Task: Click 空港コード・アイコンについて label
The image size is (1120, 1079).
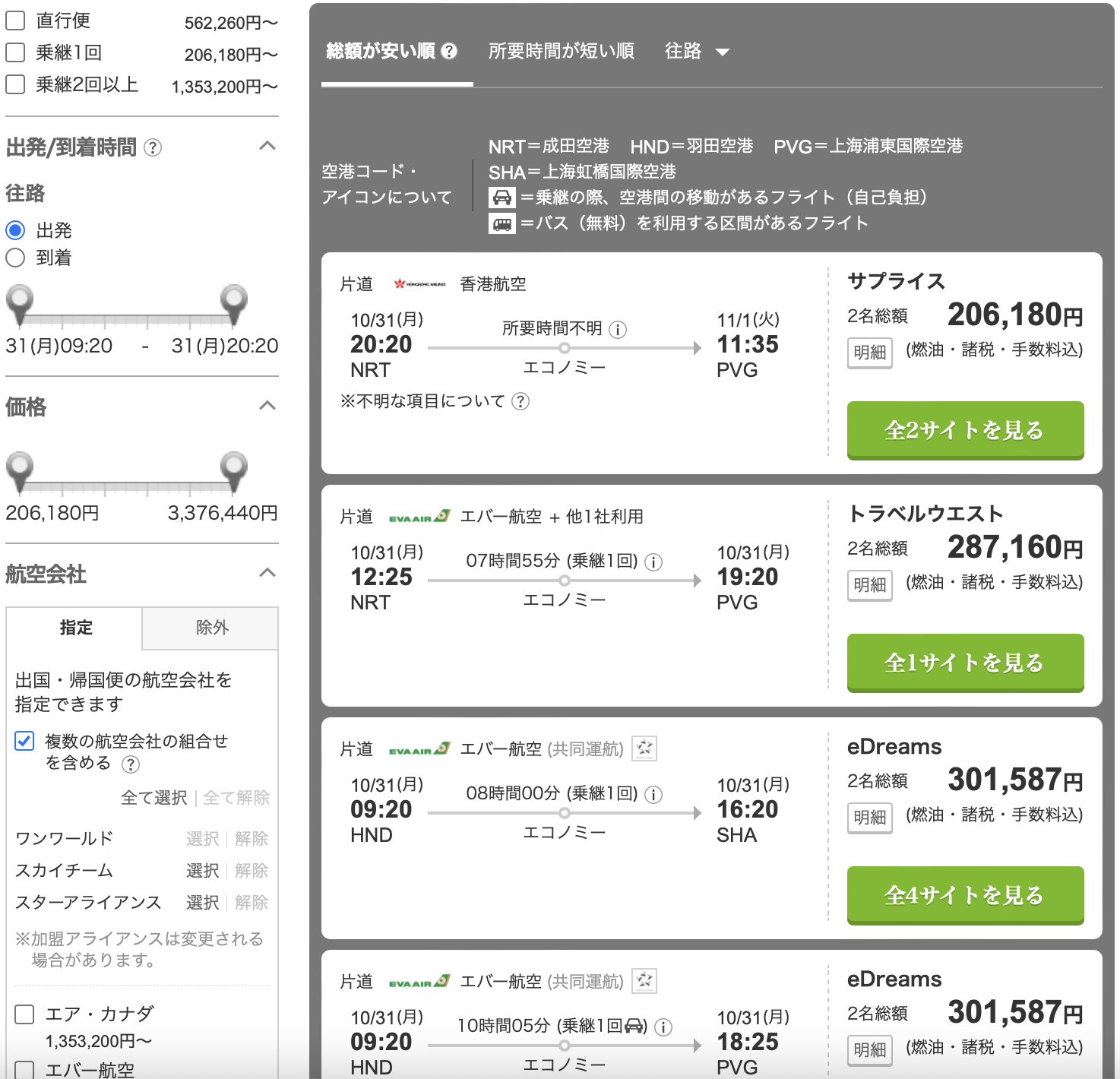Action: coord(387,184)
